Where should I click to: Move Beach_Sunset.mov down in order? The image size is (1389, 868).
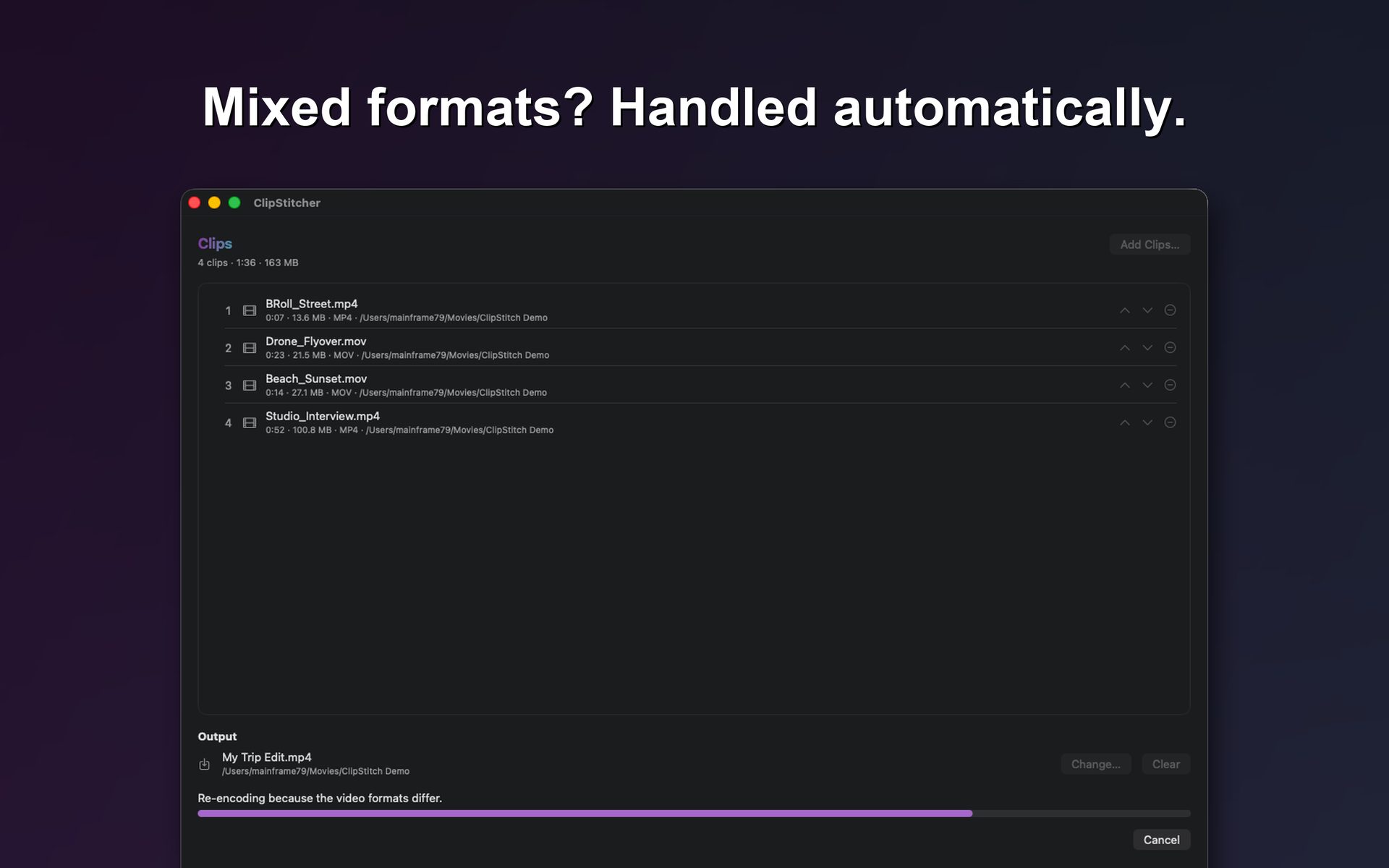click(x=1147, y=386)
